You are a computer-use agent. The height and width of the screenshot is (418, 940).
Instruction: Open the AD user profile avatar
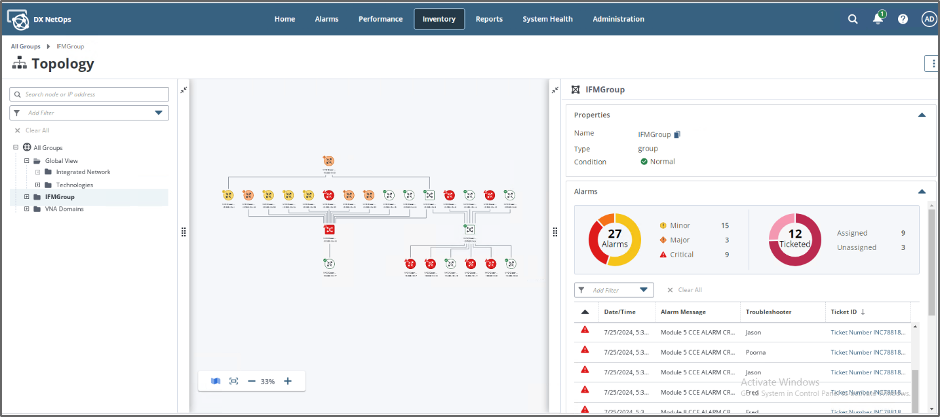pos(928,19)
